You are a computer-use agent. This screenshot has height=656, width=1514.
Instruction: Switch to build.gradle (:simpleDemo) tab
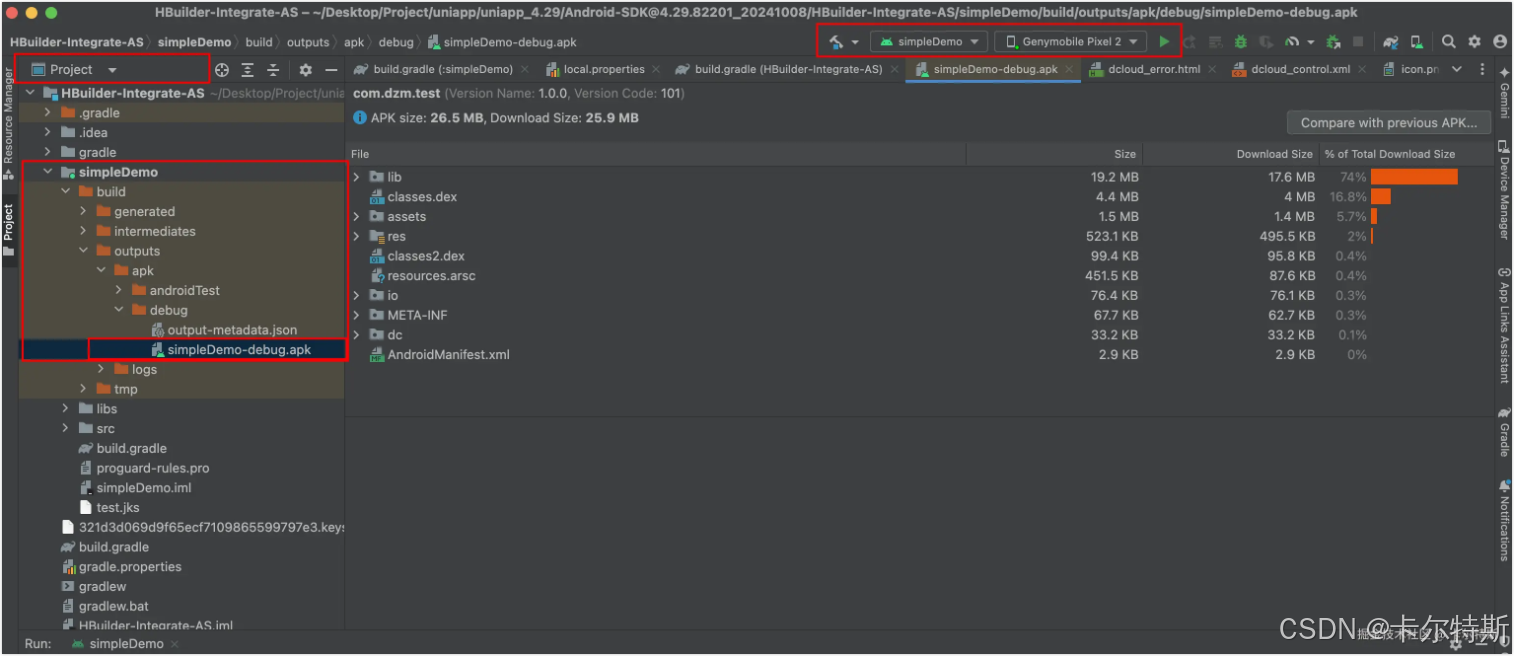coord(443,70)
